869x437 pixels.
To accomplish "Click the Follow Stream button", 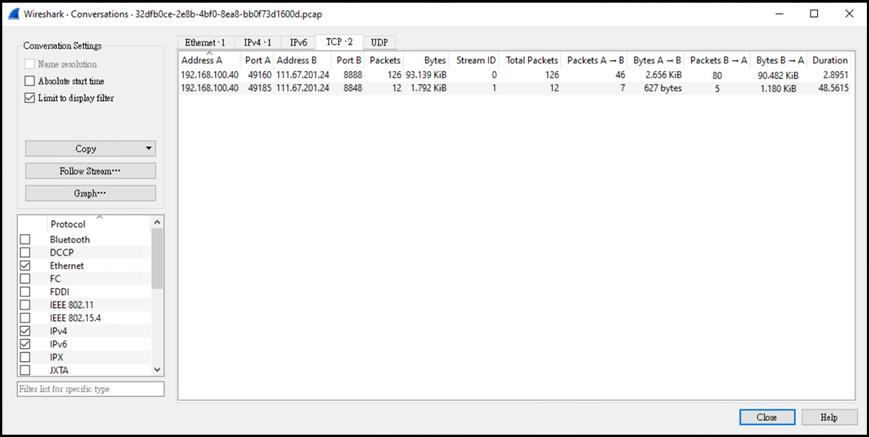I will point(90,171).
